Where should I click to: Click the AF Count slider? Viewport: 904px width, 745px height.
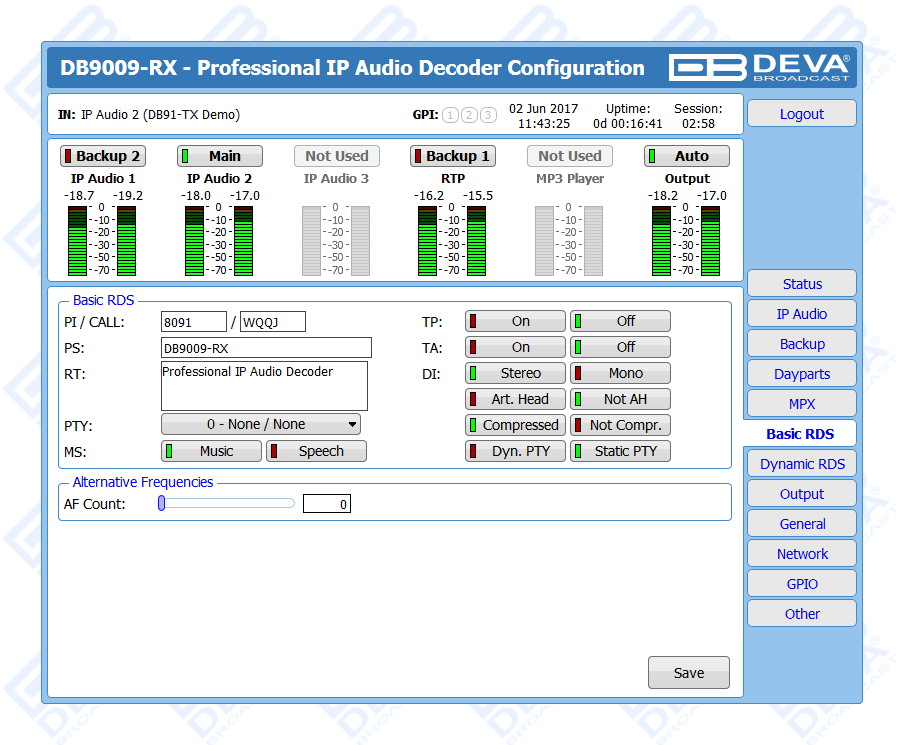coord(227,504)
